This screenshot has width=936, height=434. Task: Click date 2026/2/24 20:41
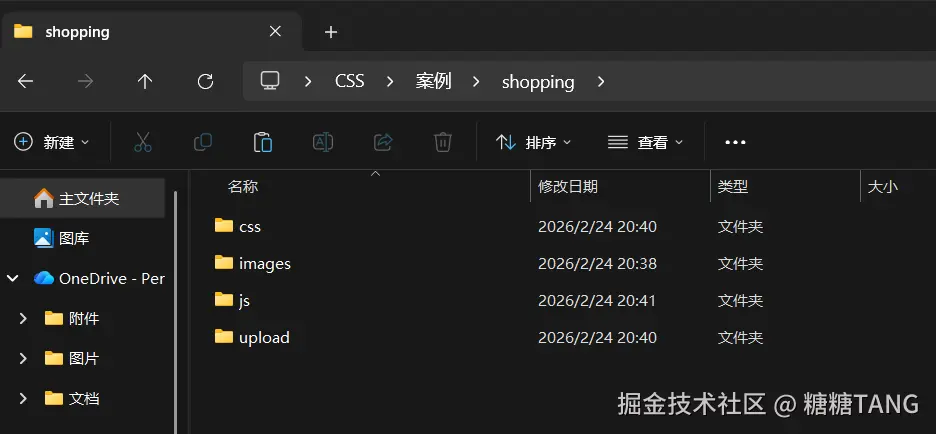597,300
